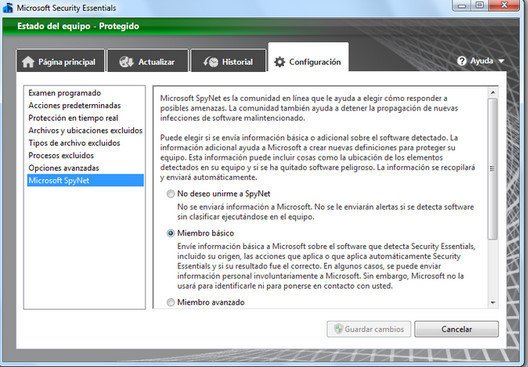Open the Historial tab
The image size is (528, 367).
click(228, 61)
